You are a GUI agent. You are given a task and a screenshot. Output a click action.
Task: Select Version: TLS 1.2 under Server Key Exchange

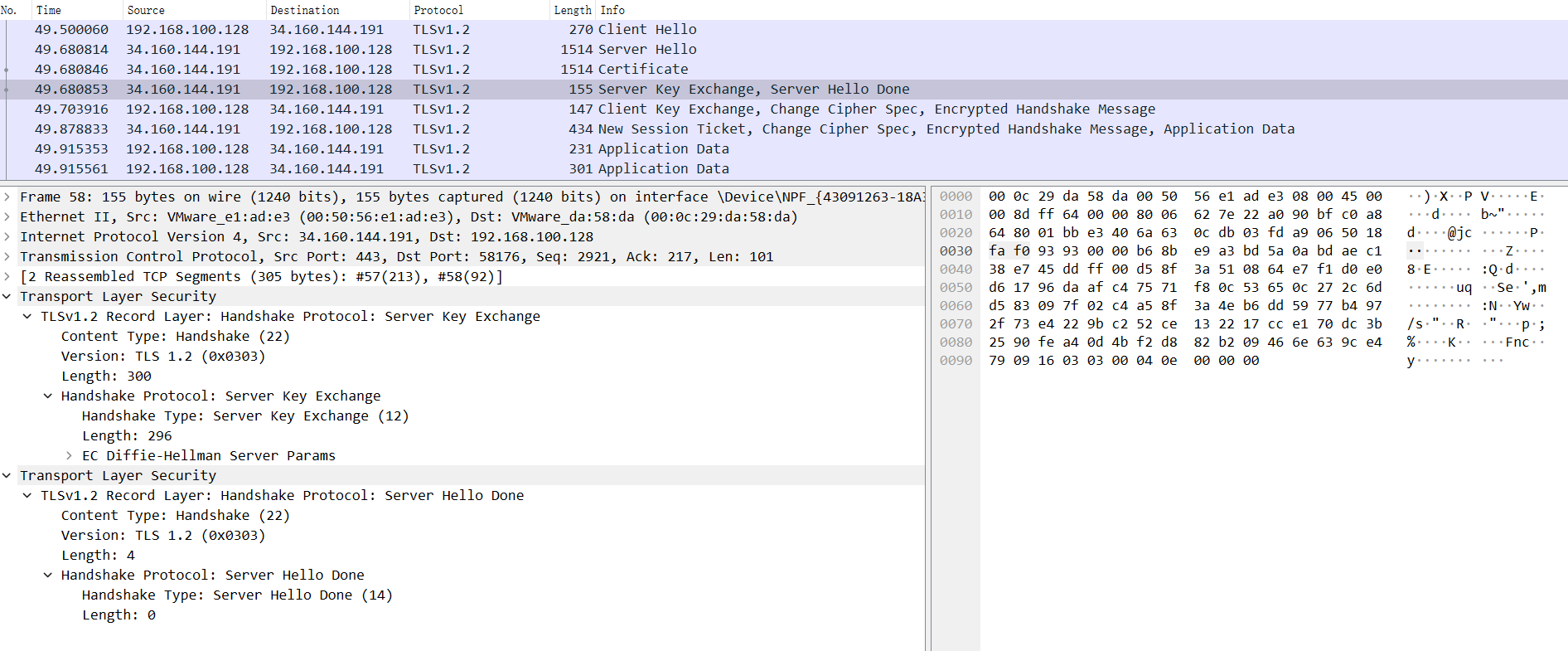(163, 357)
